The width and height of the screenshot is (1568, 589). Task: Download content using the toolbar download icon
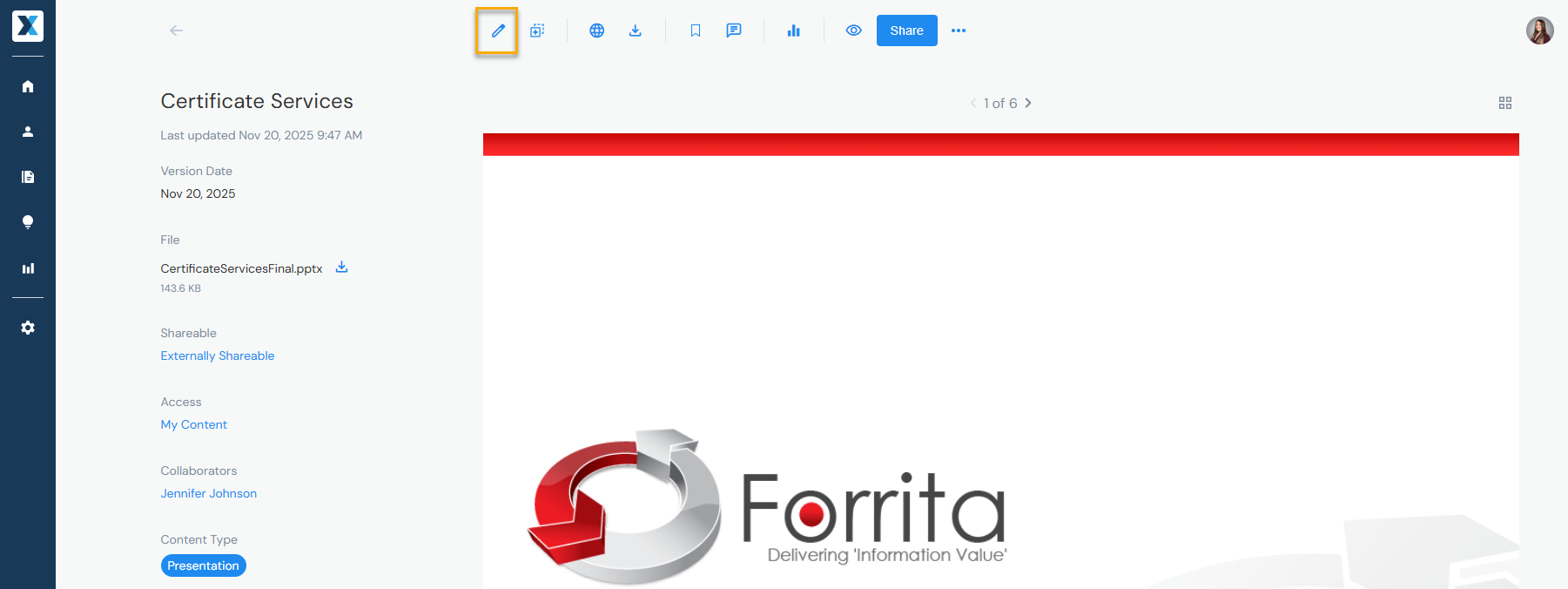coord(636,30)
